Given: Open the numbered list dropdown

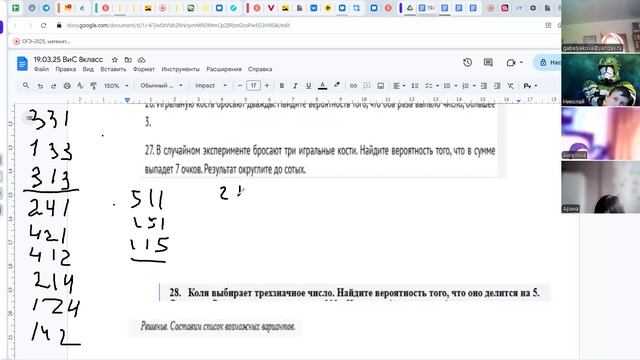Looking at the screenshot, I should [468, 86].
